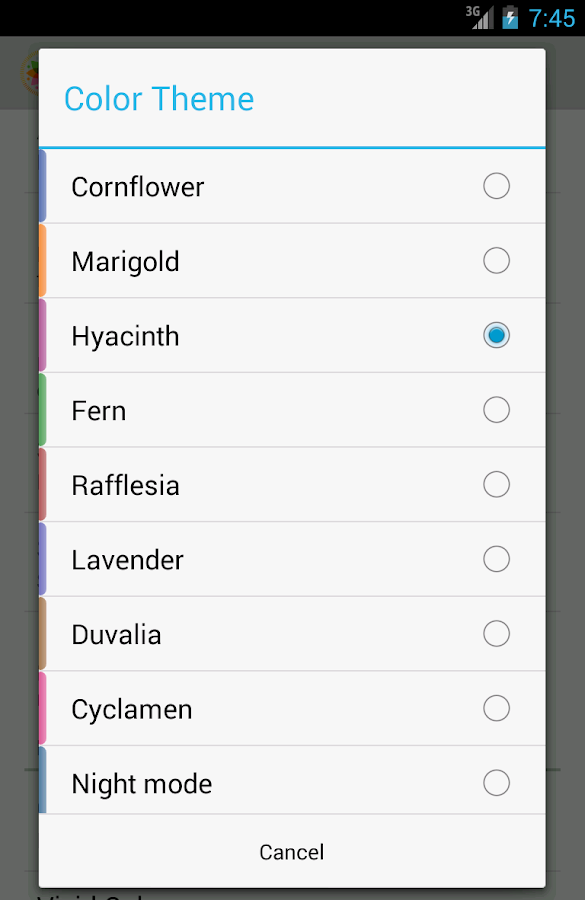Select the Marigold radio button

point(497,260)
